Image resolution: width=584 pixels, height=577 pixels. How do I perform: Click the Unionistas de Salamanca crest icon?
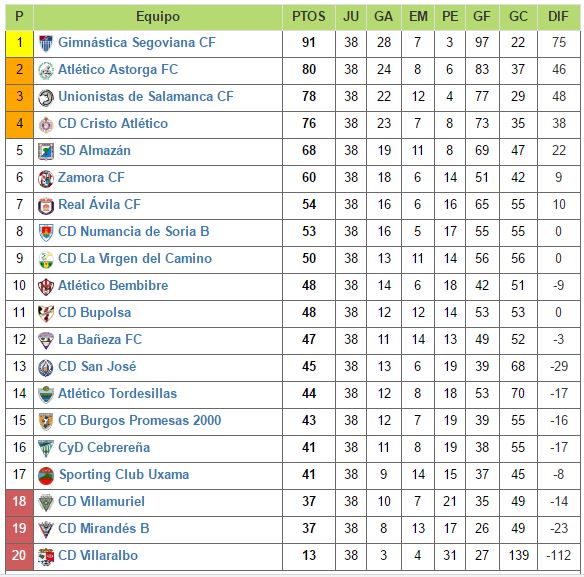point(46,98)
